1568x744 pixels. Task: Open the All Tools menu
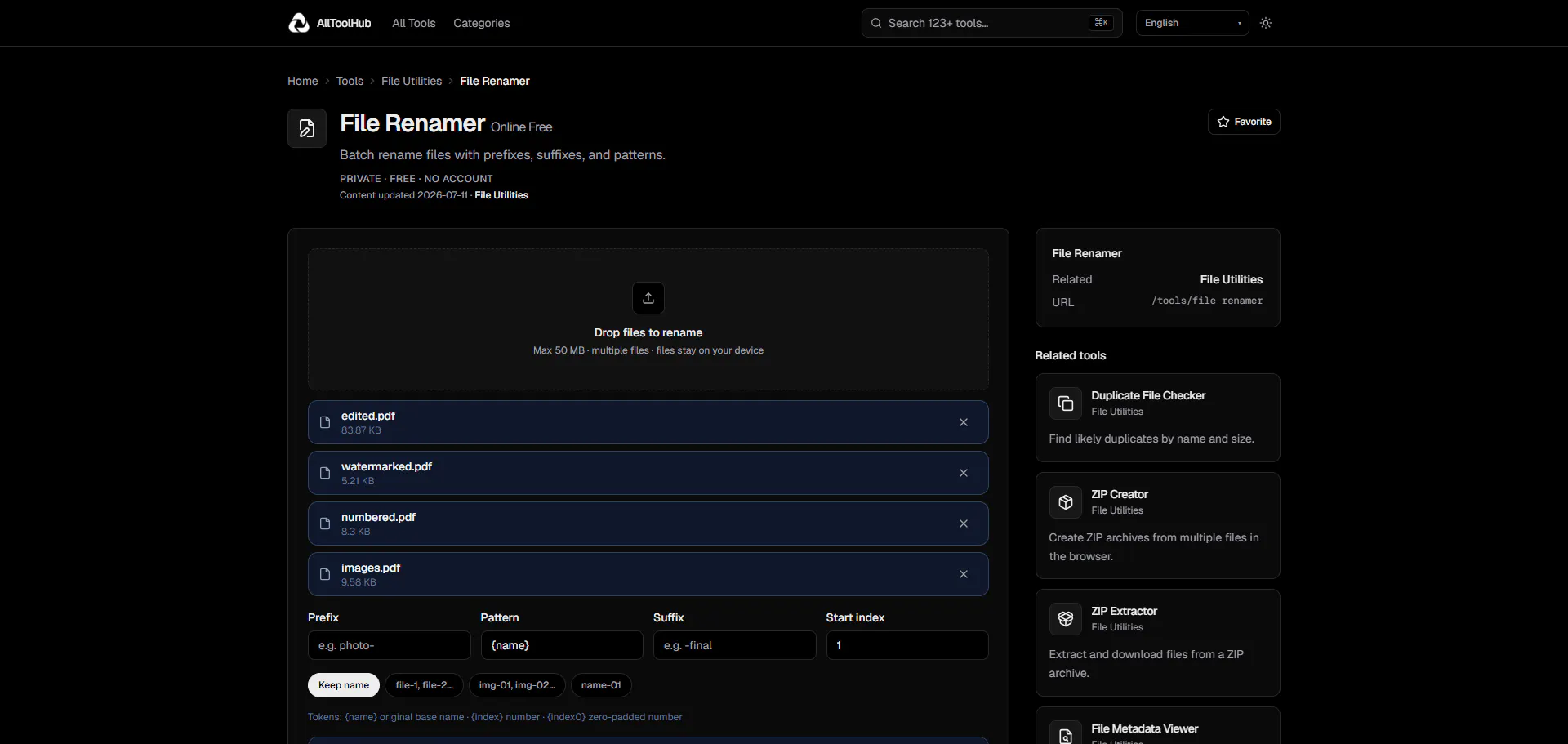[x=413, y=23]
